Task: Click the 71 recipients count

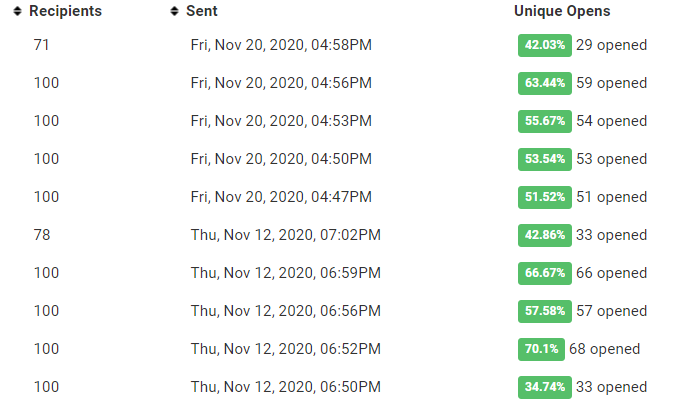Action: [41, 45]
